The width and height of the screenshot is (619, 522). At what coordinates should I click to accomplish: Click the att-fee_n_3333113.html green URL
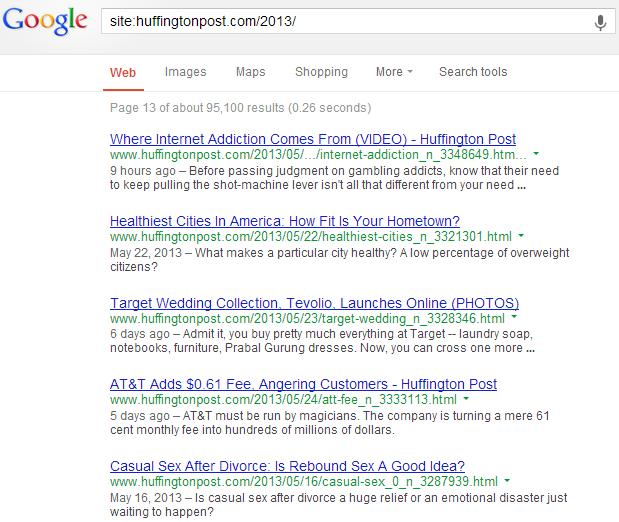coord(283,400)
